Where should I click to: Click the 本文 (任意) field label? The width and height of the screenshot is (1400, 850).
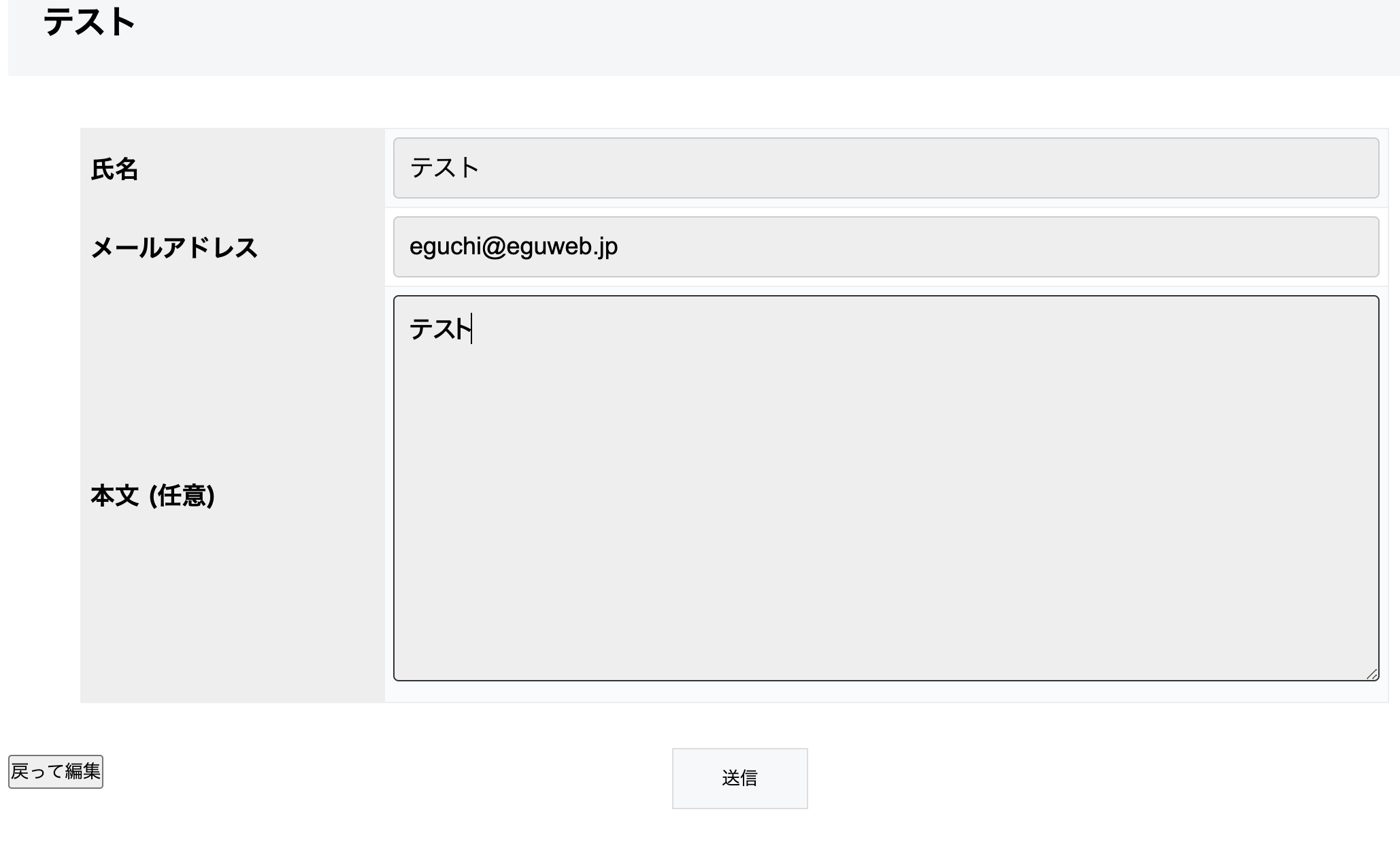[152, 496]
